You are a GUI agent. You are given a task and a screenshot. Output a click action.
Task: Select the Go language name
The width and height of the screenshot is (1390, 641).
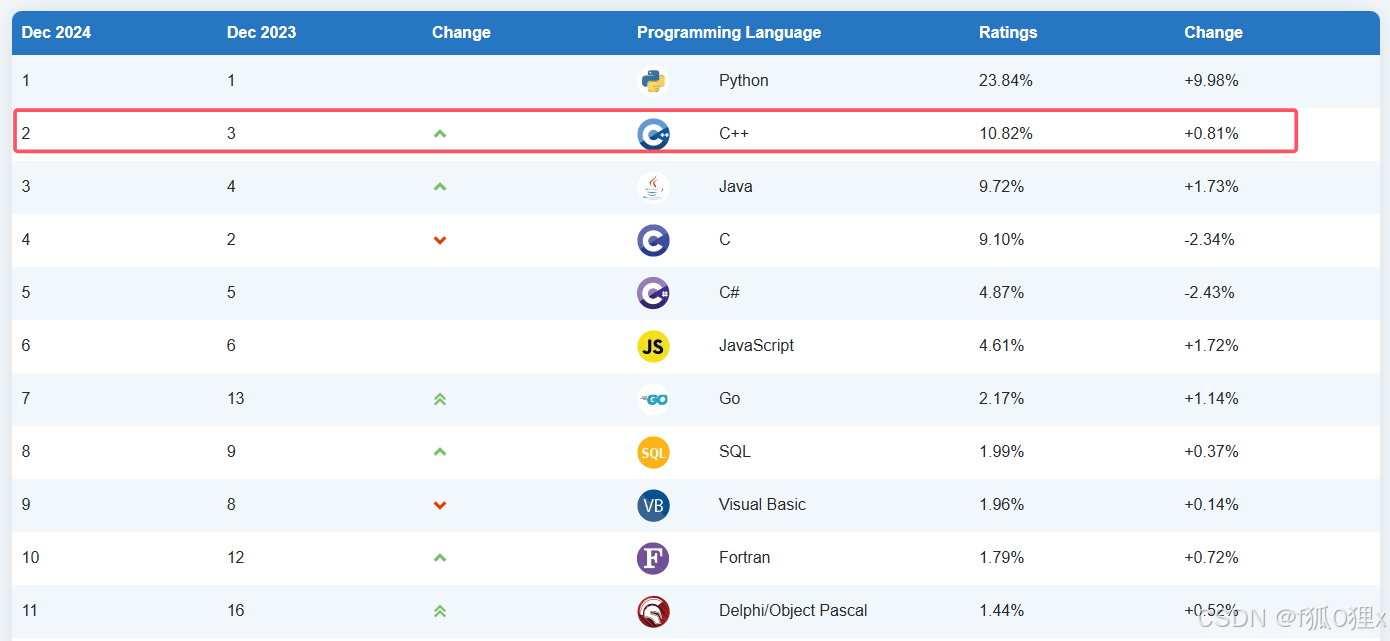click(730, 398)
